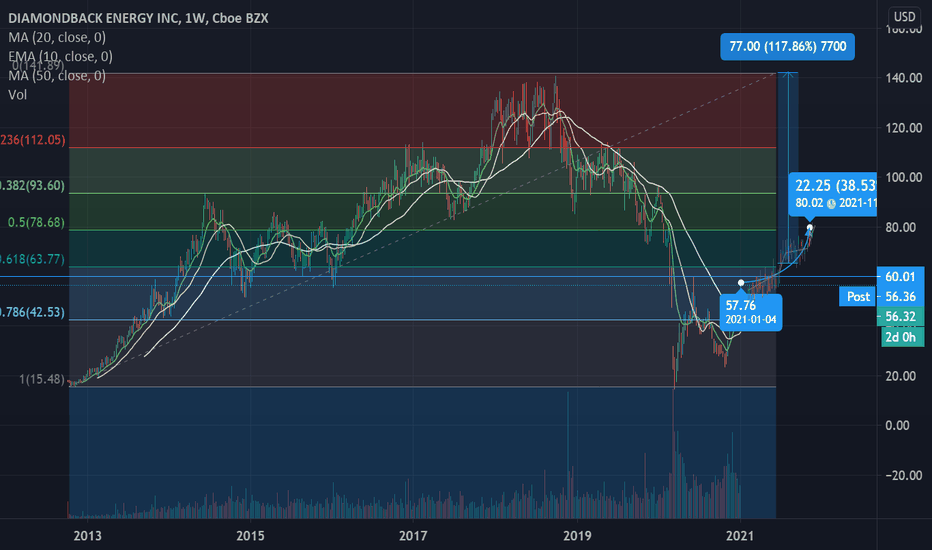Click the 2013 time axis label
The height and width of the screenshot is (550, 932).
[x=87, y=536]
